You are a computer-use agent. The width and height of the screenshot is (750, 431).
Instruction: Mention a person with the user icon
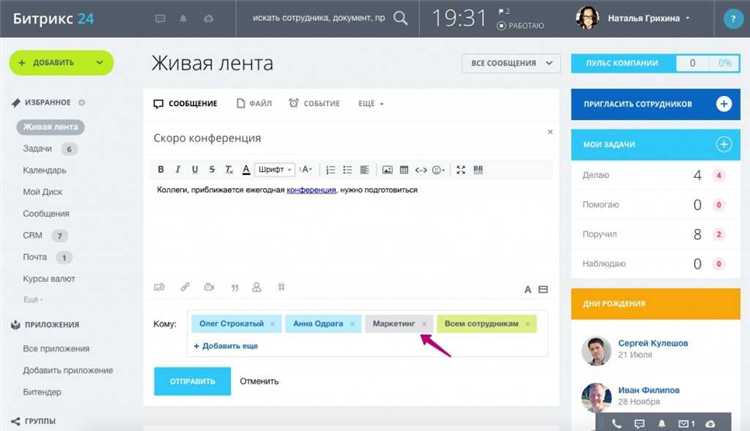[x=257, y=287]
